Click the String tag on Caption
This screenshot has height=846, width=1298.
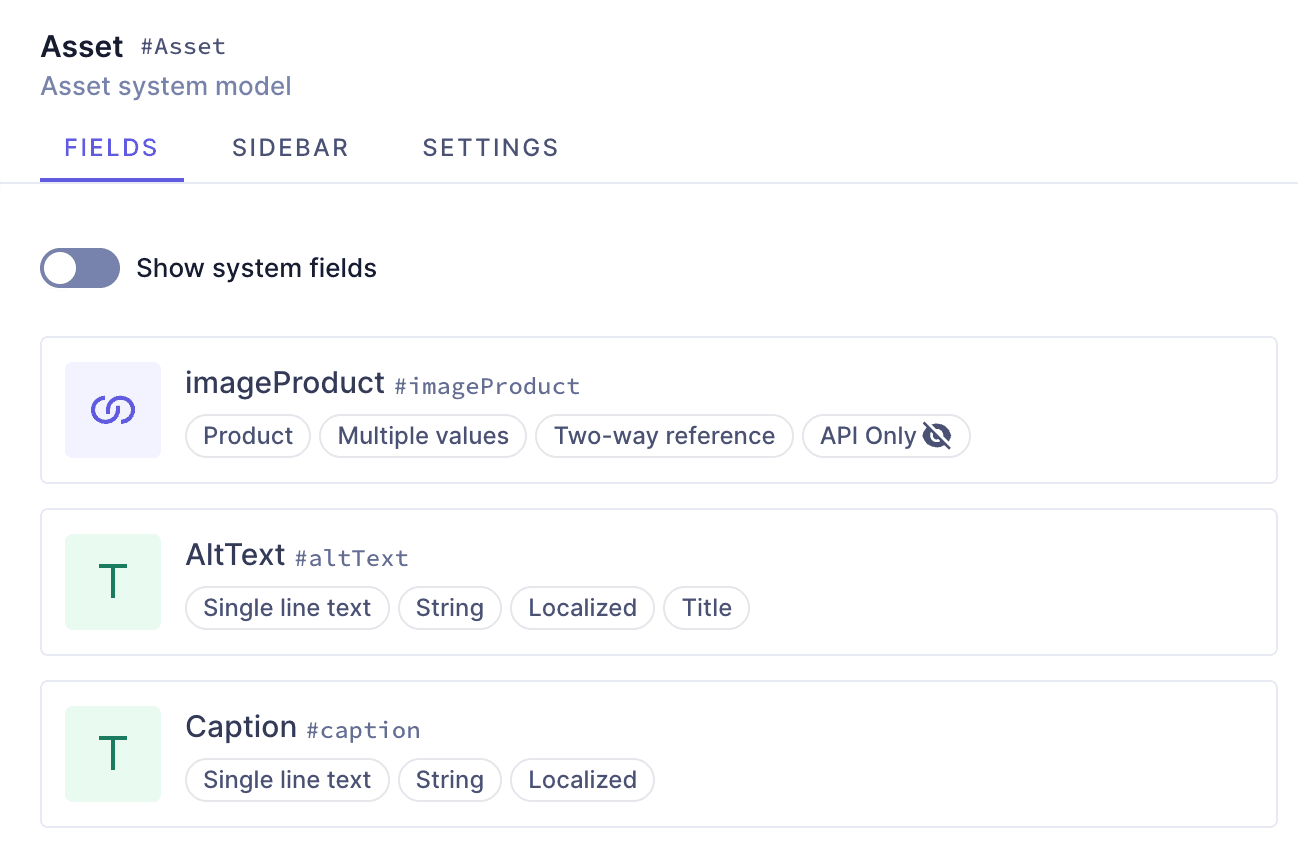point(449,780)
